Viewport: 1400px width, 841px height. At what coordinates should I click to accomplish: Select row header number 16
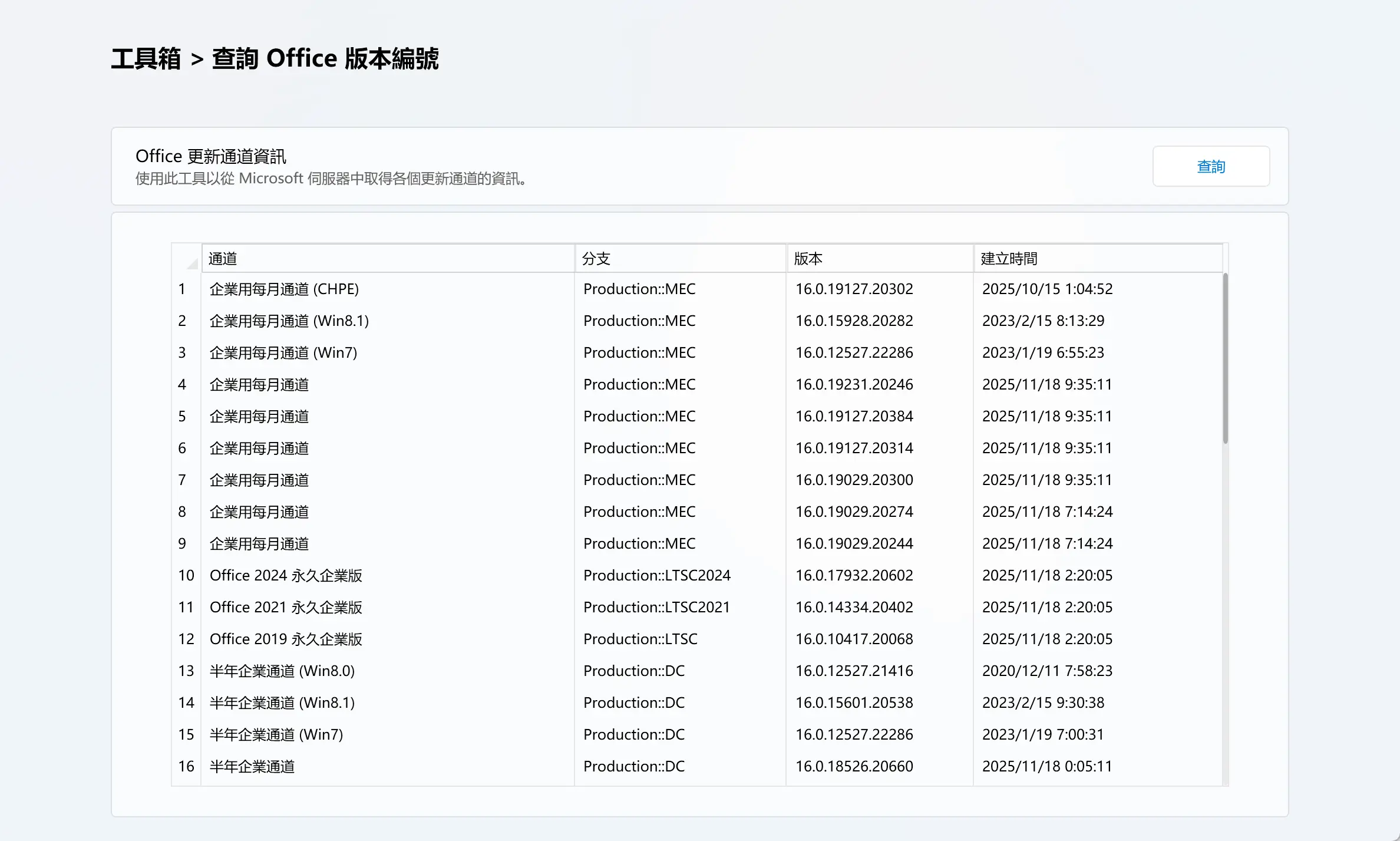pyautogui.click(x=186, y=767)
